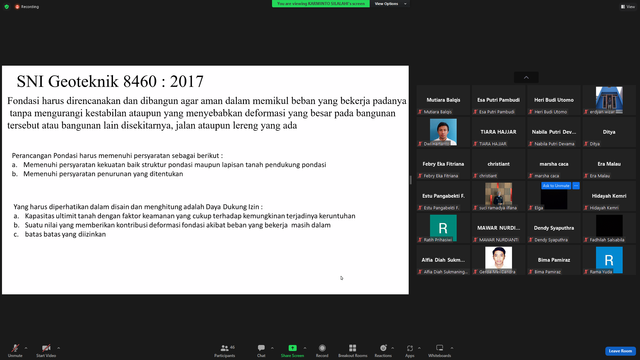
Task: Click the green Share Screen icon
Action: click(292, 348)
